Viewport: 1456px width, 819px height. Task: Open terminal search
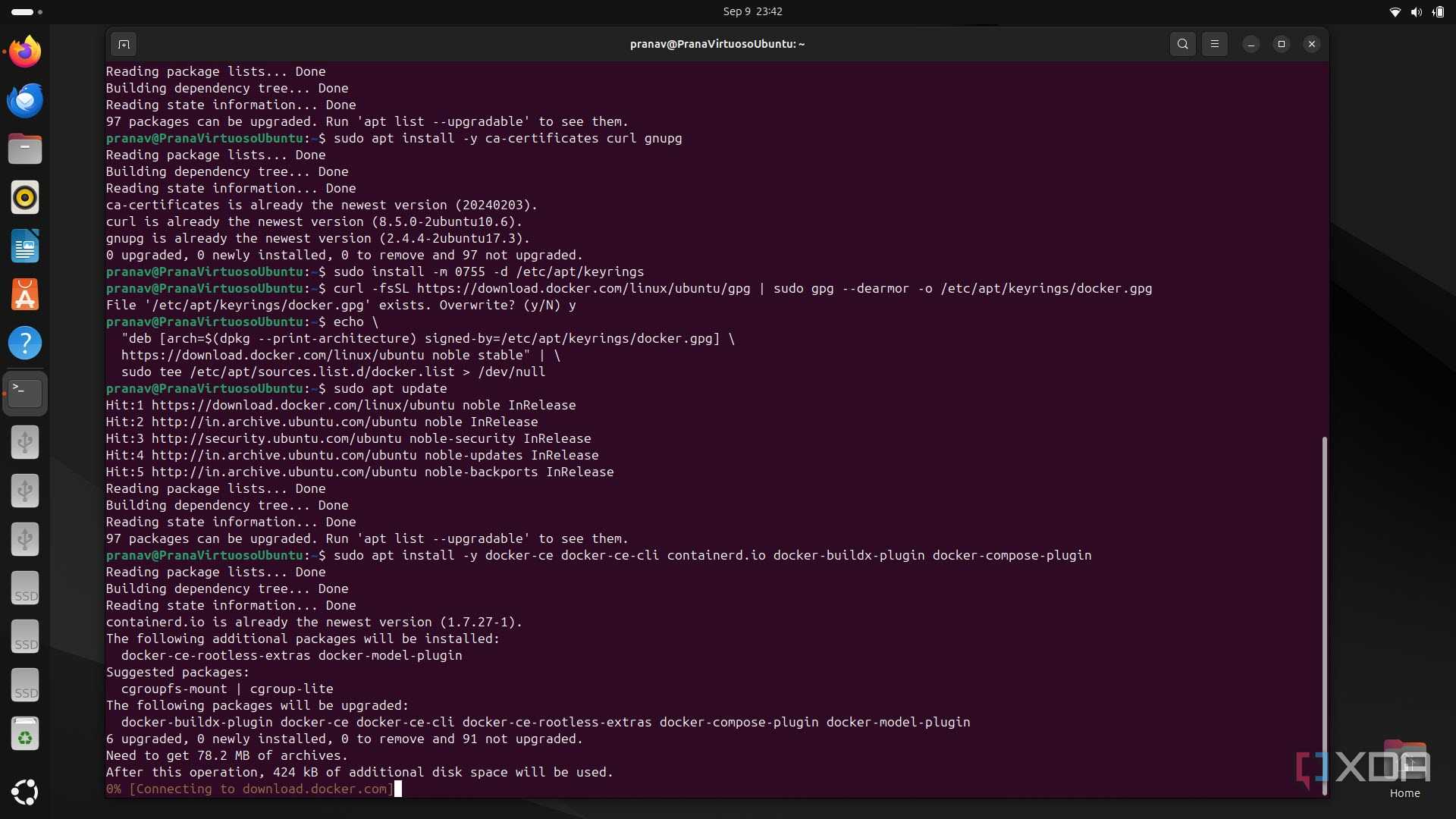pos(1182,44)
